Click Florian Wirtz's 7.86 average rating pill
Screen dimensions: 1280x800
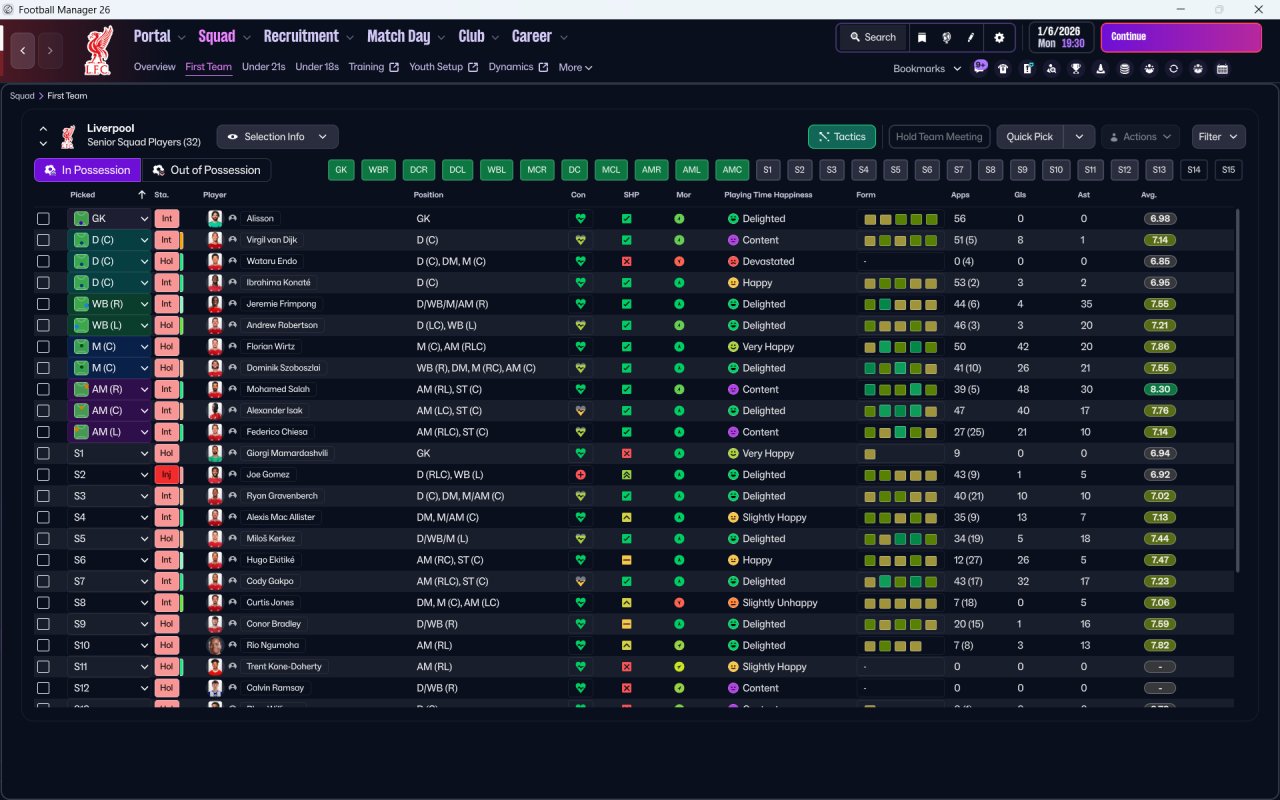point(1160,347)
